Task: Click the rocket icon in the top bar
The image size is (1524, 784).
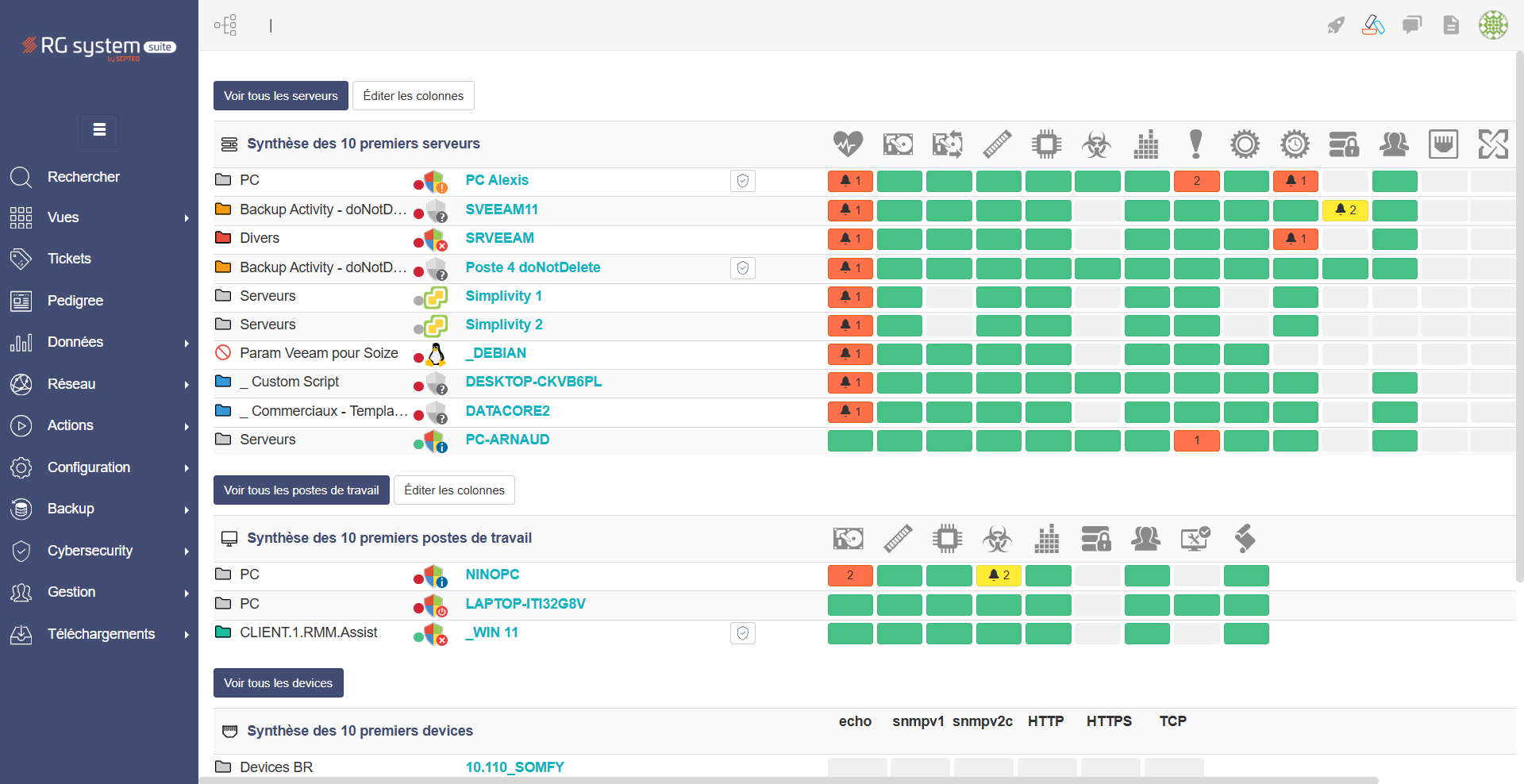Action: click(1334, 25)
